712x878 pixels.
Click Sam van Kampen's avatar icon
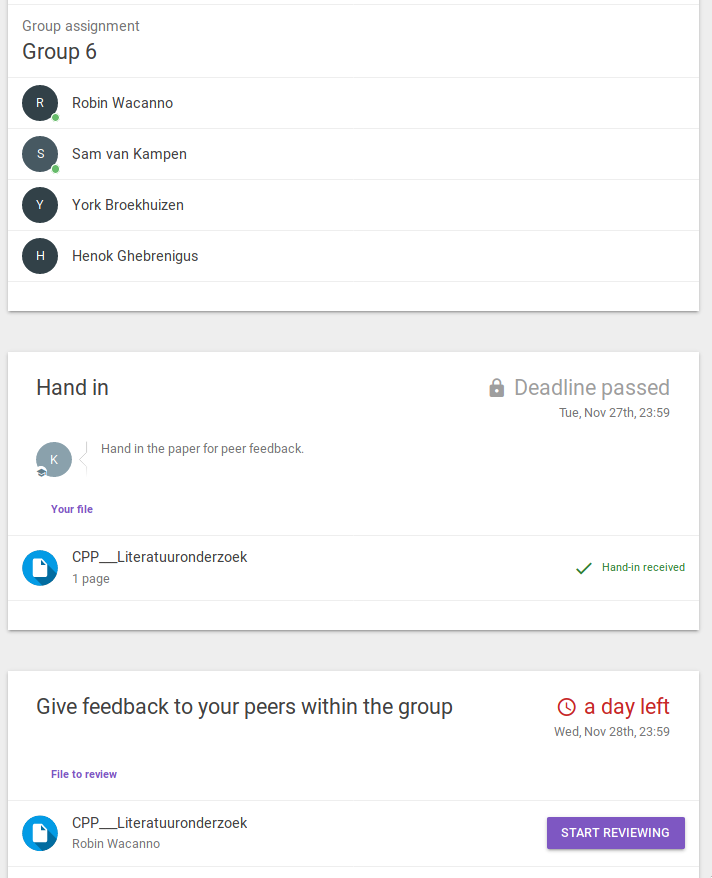coord(40,154)
